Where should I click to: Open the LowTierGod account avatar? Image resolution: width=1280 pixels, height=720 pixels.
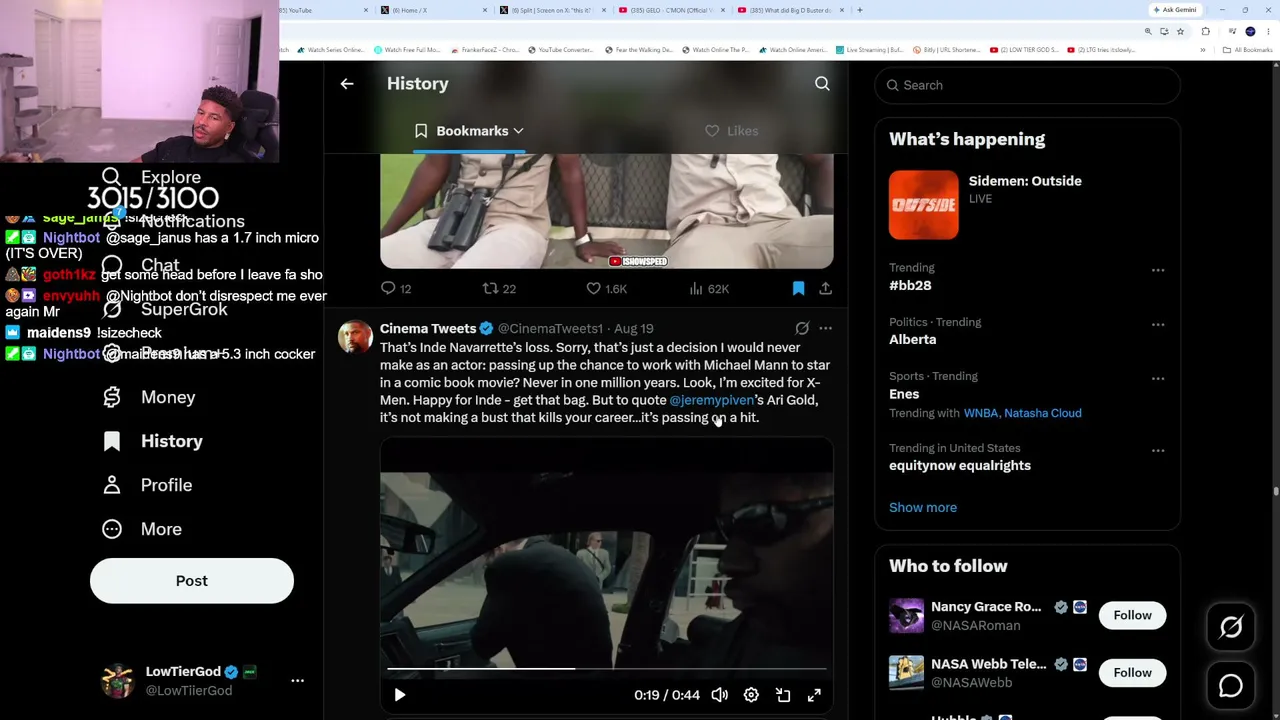click(118, 680)
